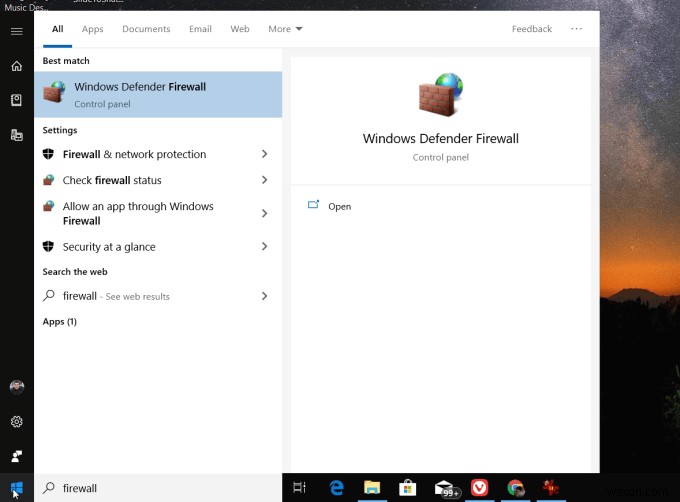The width and height of the screenshot is (680, 502).
Task: Launch Vivaldi browser from taskbar
Action: tap(479, 488)
